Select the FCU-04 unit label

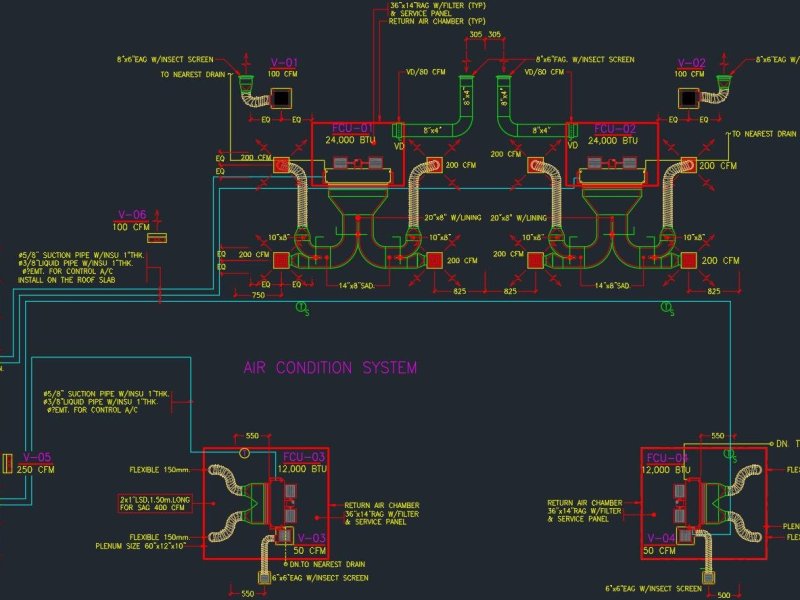tap(667, 457)
